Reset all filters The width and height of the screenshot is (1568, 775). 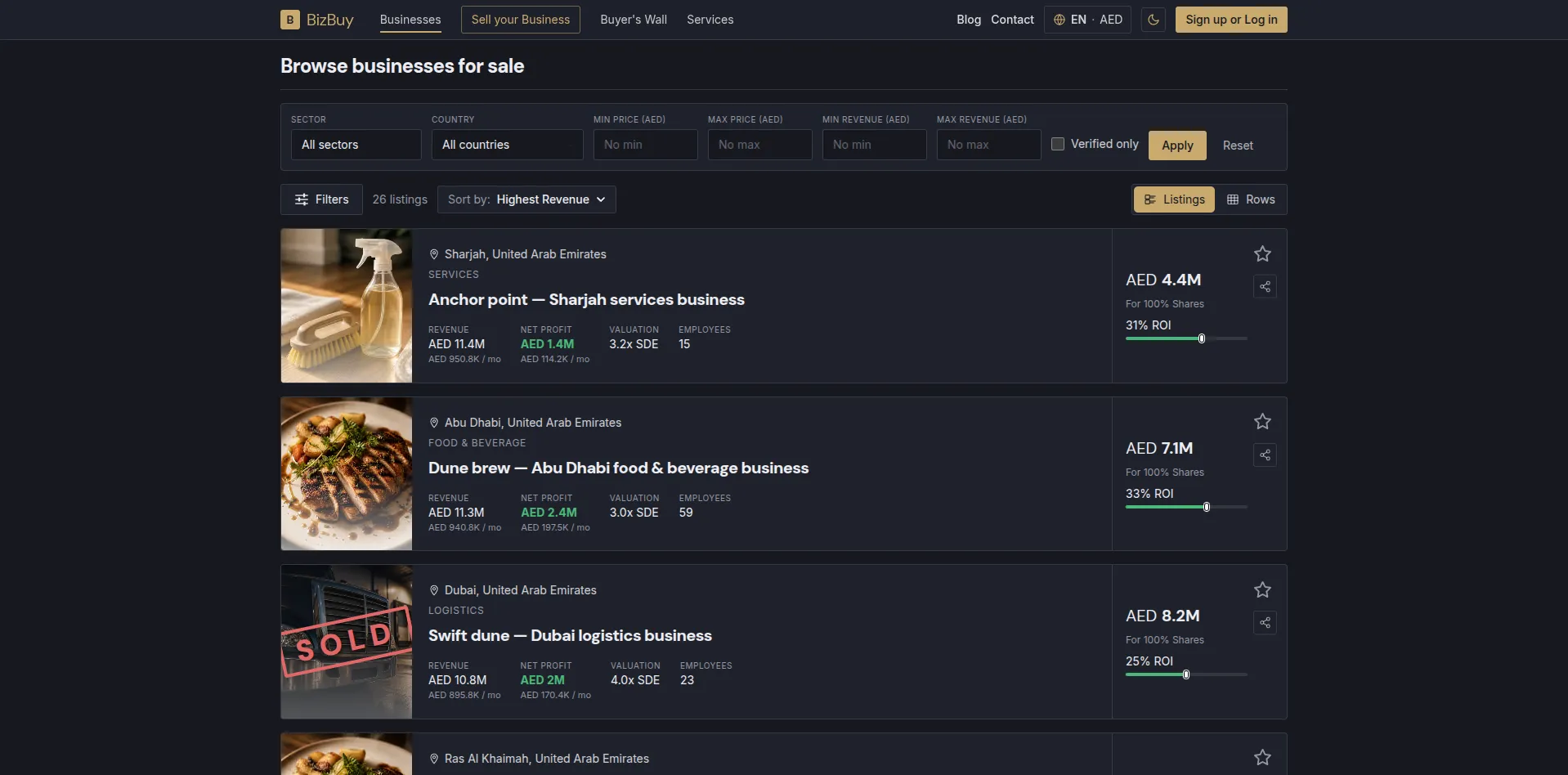[x=1238, y=146]
